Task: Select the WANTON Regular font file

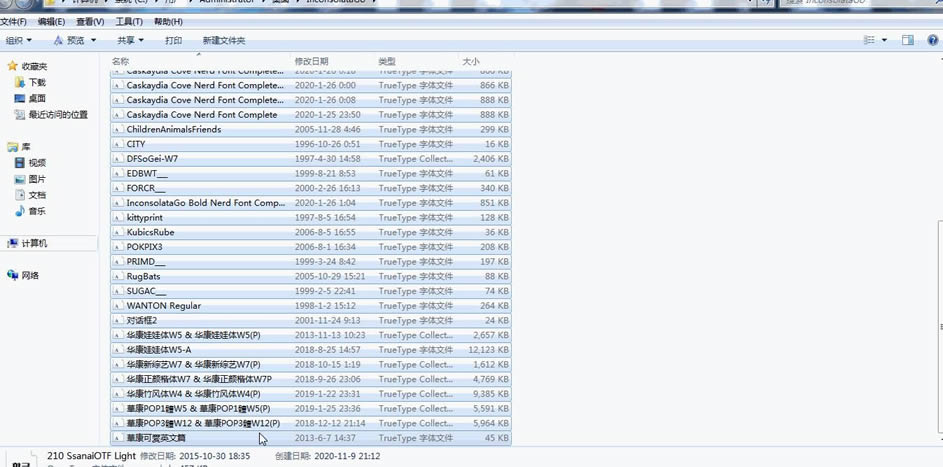Action: tap(163, 305)
